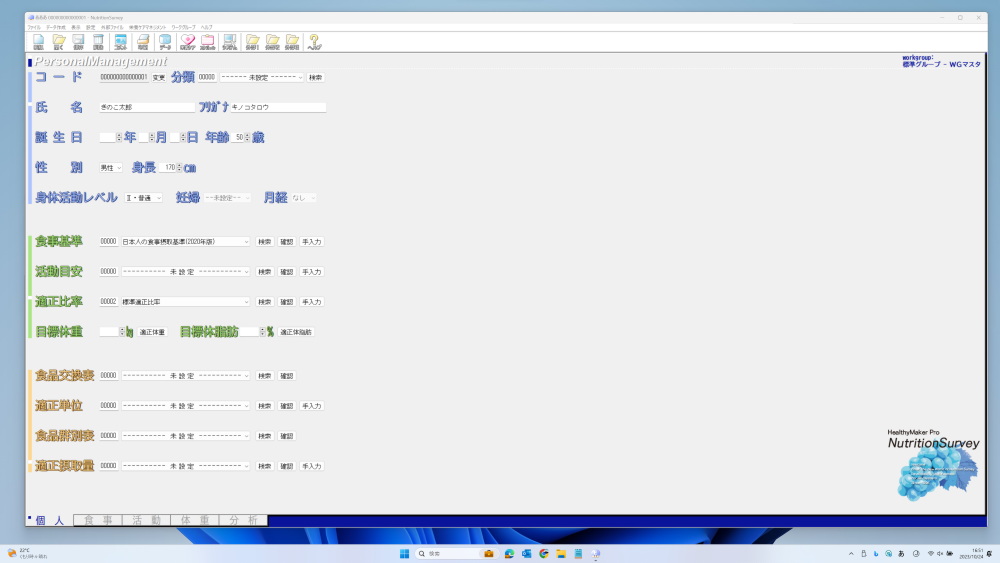Click the フリガナ input field
Viewport: 1000px width, 563px height.
[278, 107]
